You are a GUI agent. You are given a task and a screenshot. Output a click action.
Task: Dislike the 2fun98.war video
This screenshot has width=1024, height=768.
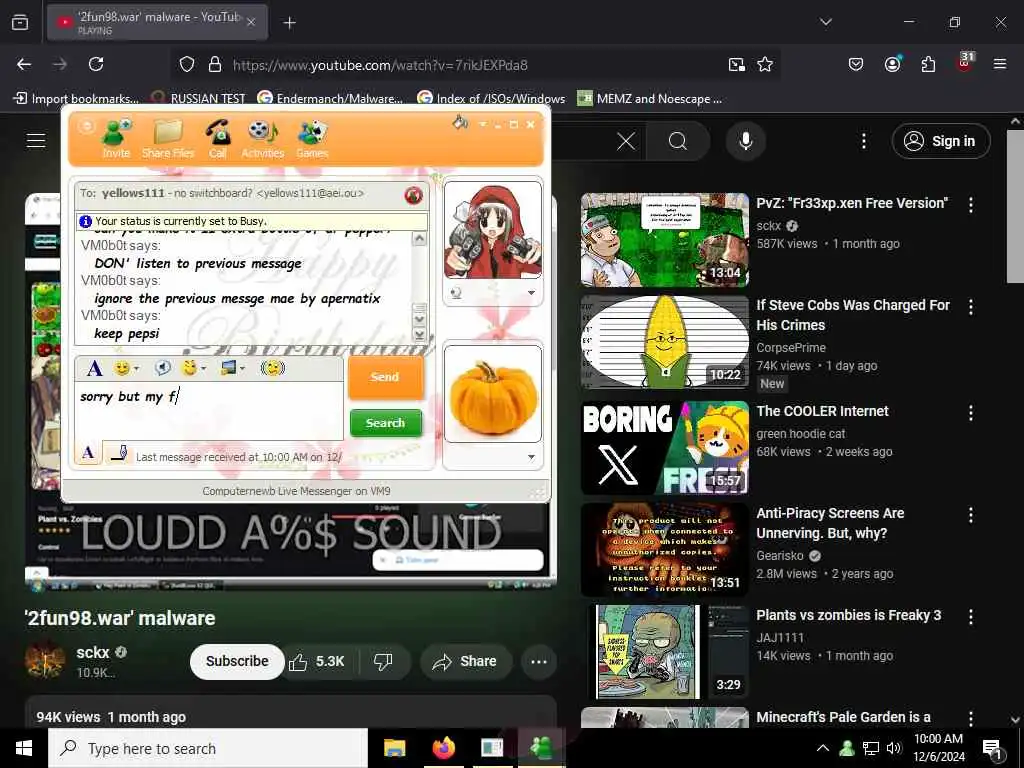pyautogui.click(x=383, y=661)
